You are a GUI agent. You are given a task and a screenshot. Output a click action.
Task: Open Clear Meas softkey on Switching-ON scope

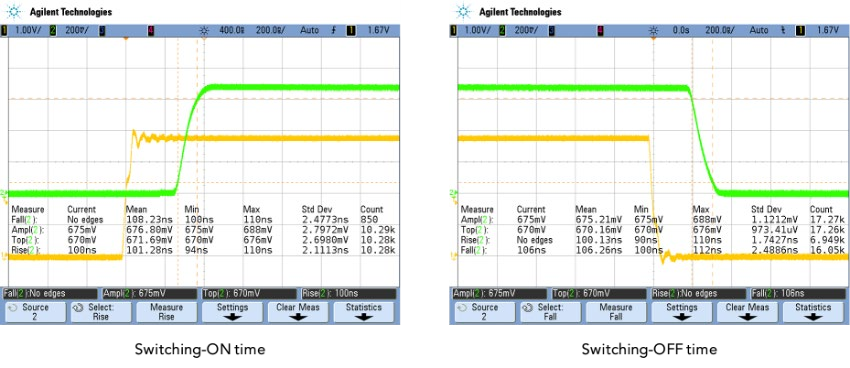tap(298, 312)
